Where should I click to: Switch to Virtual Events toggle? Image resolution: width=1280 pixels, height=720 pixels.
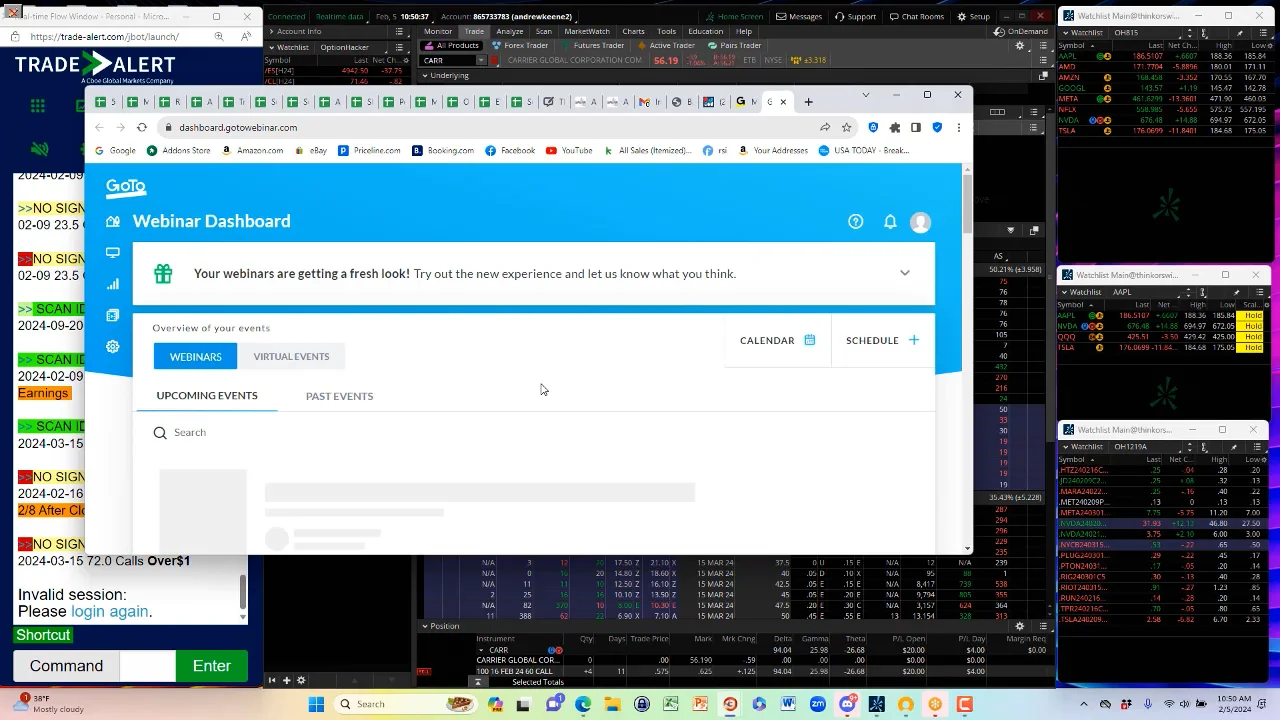coord(291,356)
